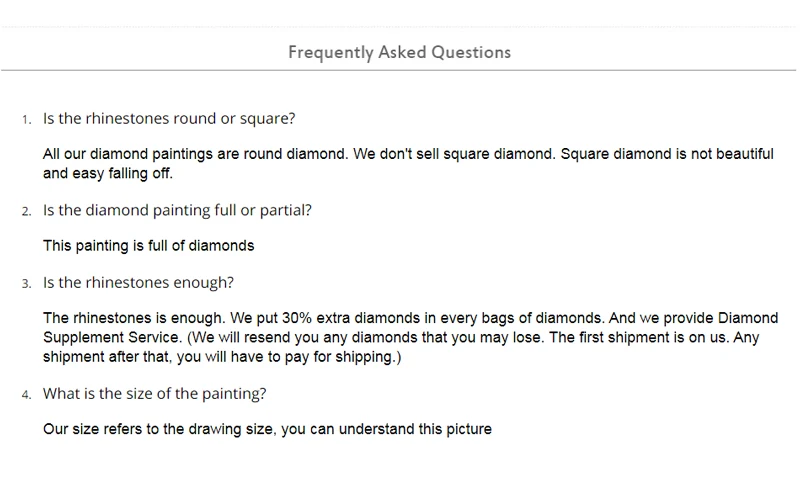
Task: Click the divider line below the heading
Action: point(399,70)
